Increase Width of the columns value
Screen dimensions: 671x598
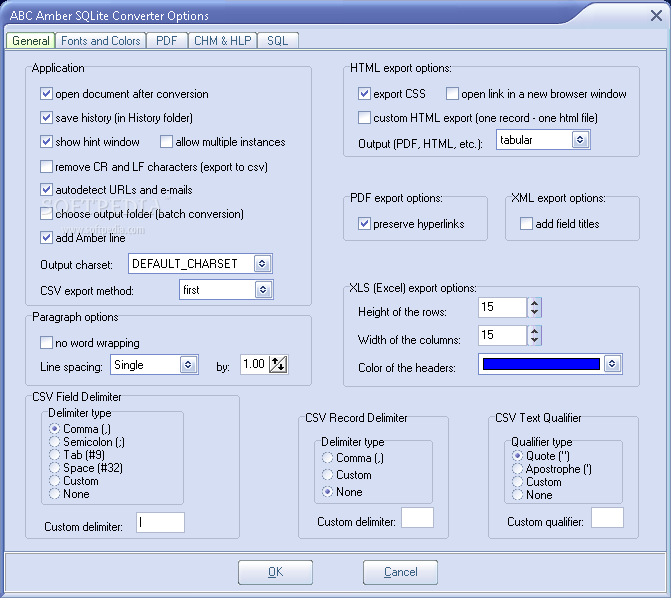click(x=534, y=330)
